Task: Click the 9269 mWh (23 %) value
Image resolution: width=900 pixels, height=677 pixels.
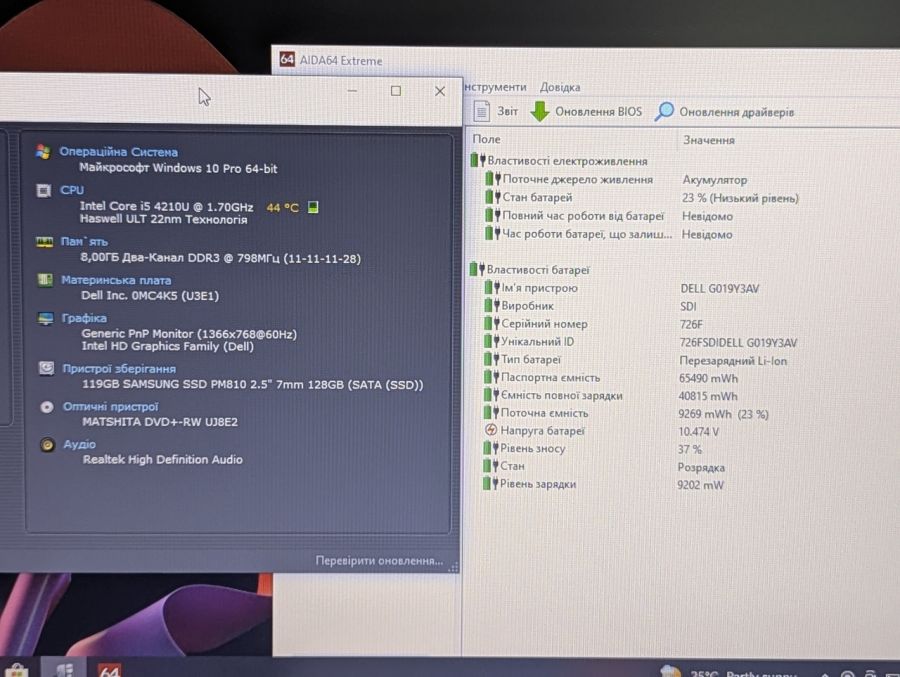Action: (x=723, y=414)
